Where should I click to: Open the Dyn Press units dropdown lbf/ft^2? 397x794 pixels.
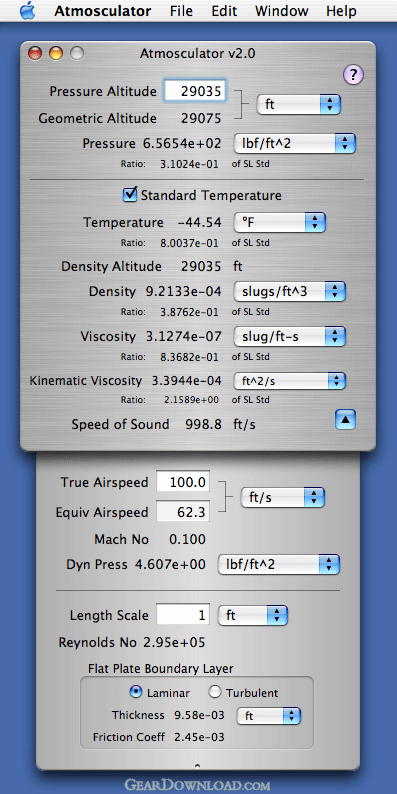coord(279,564)
